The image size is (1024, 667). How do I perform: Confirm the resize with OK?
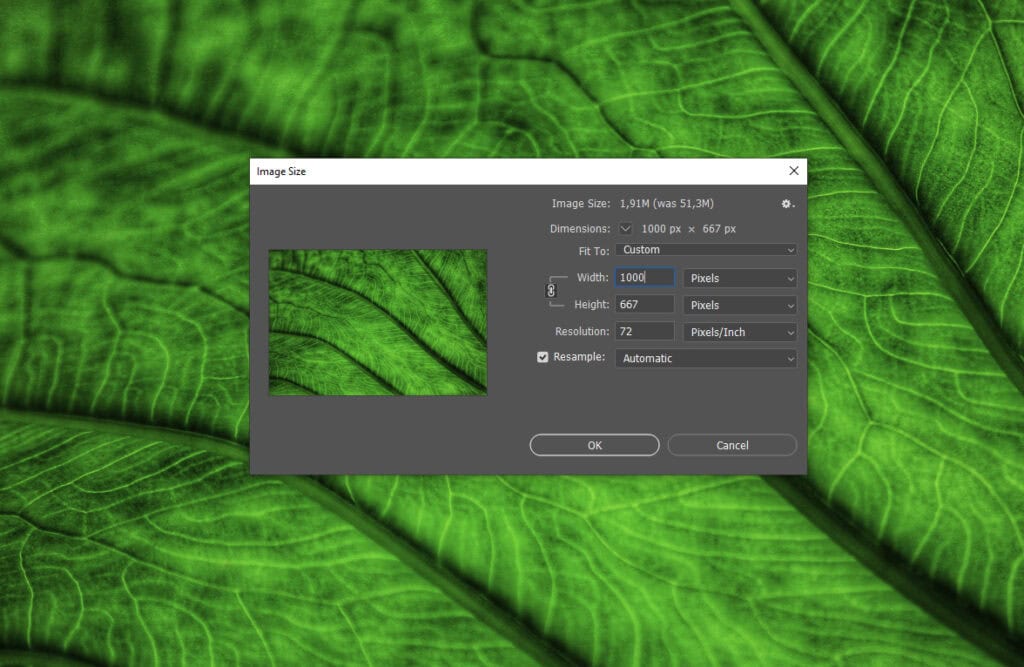(594, 445)
